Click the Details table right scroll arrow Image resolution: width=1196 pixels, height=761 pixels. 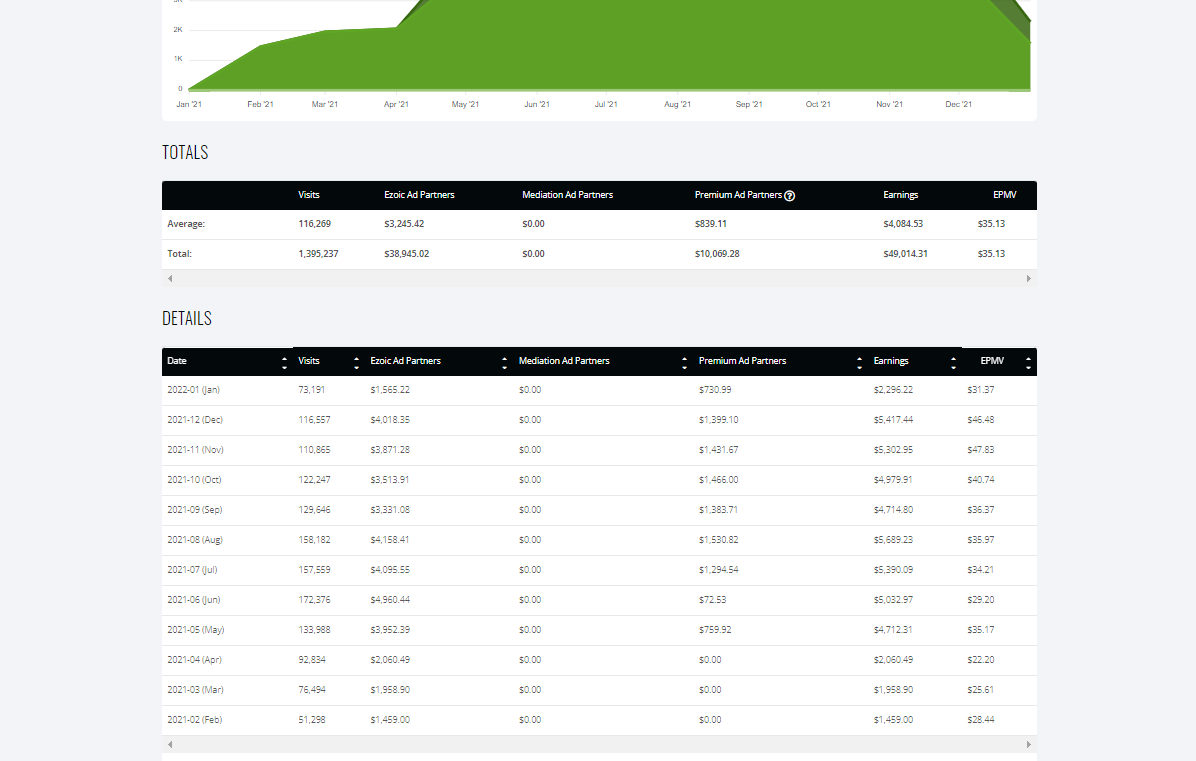[1028, 744]
